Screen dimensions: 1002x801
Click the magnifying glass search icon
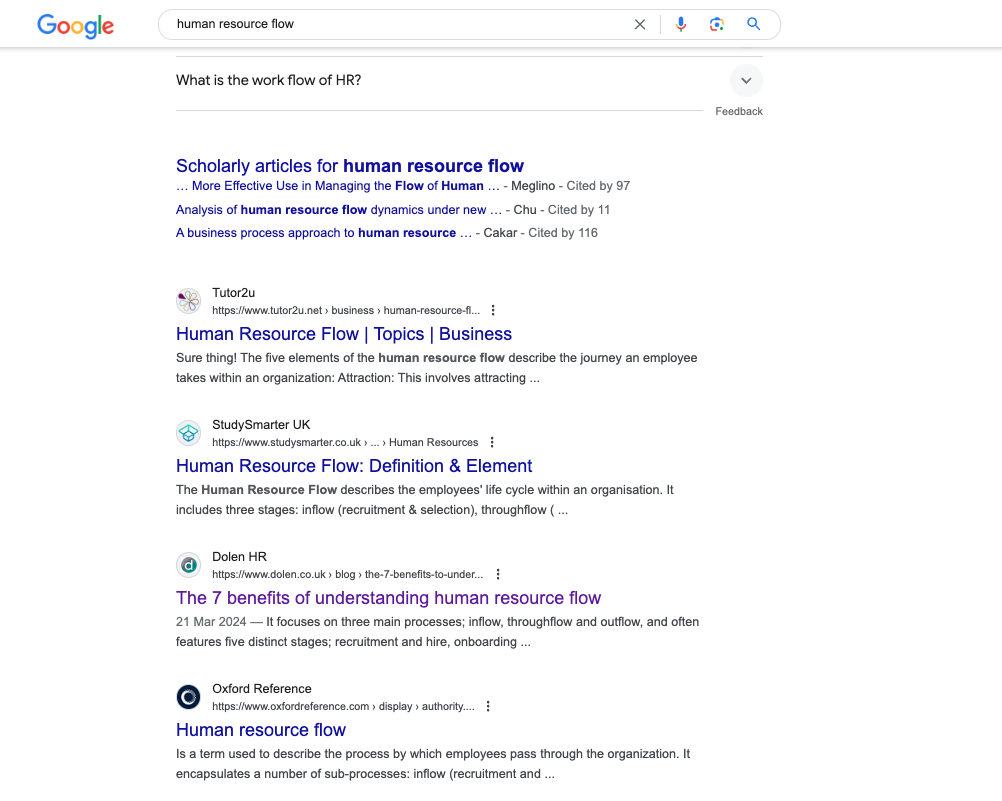(753, 24)
